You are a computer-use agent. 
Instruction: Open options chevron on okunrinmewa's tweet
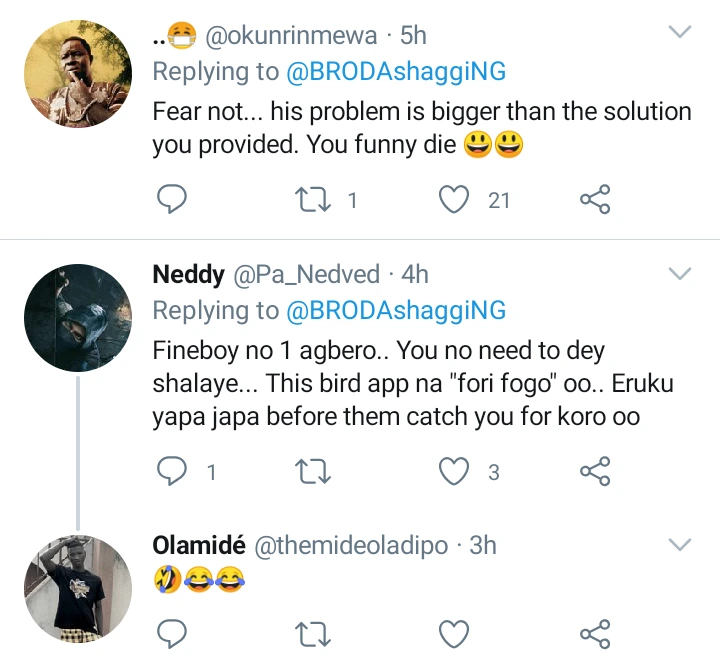pos(680,34)
